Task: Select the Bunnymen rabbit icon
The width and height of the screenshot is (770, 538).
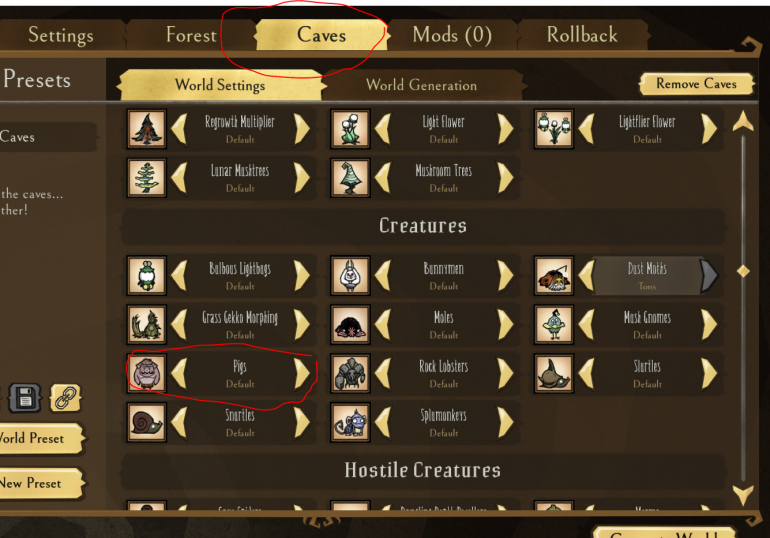Action: click(x=350, y=275)
